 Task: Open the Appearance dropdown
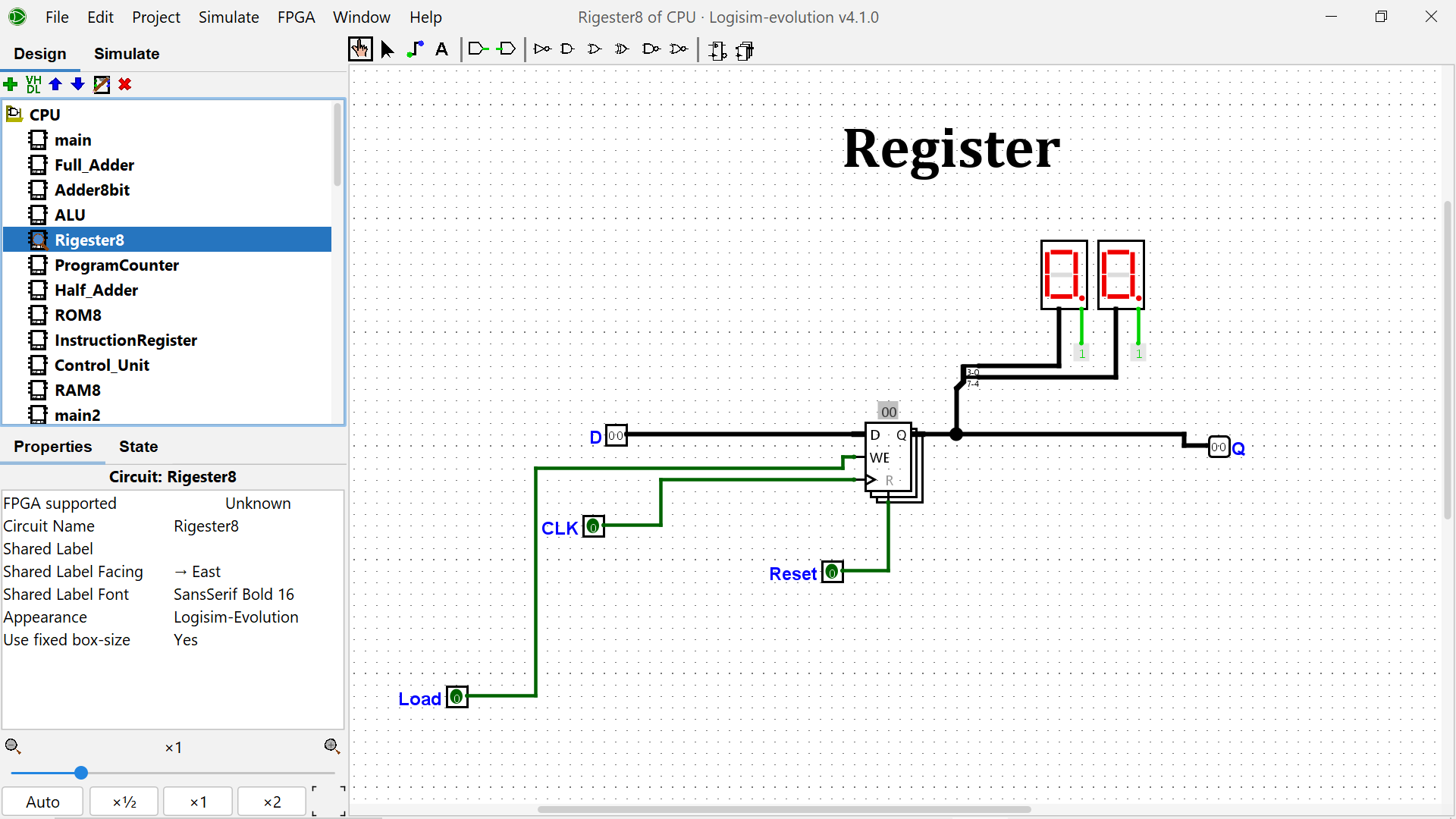pos(258,617)
